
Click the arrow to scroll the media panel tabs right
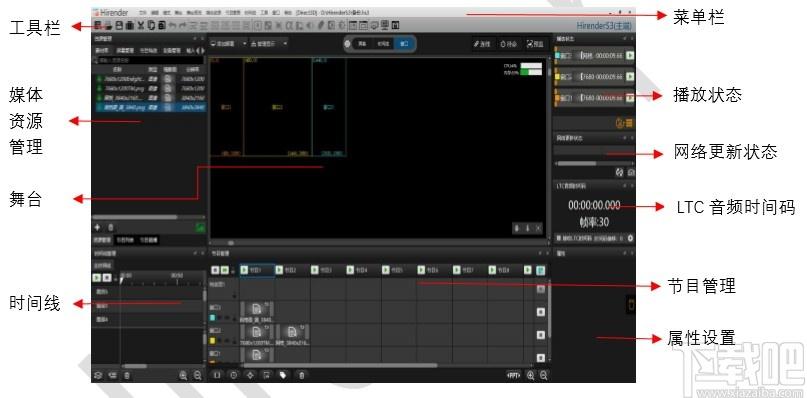pos(203,51)
